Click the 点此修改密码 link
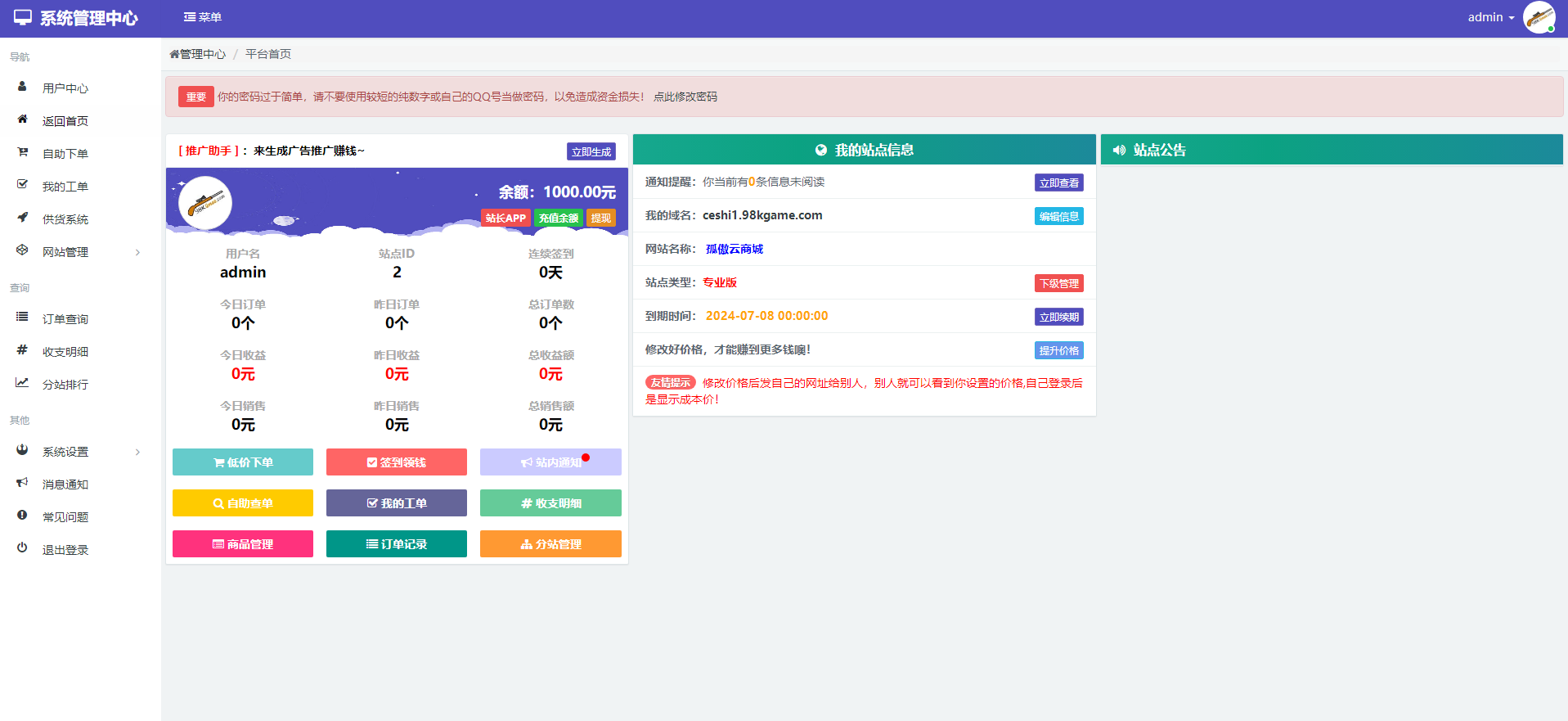 click(685, 97)
